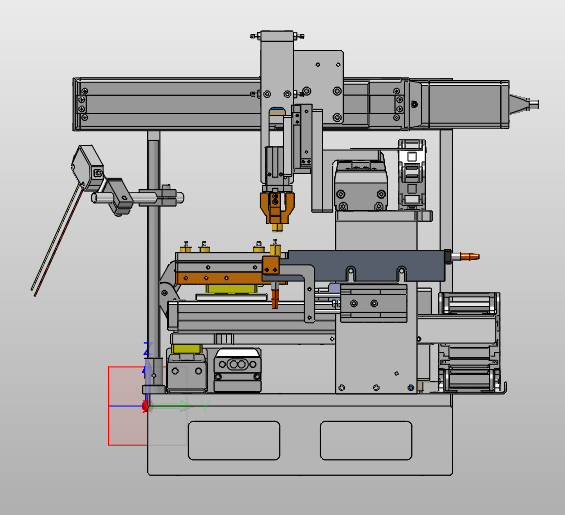The width and height of the screenshot is (565, 515).
Task: Select the white-topped connector module on the base
Action: click(x=238, y=370)
